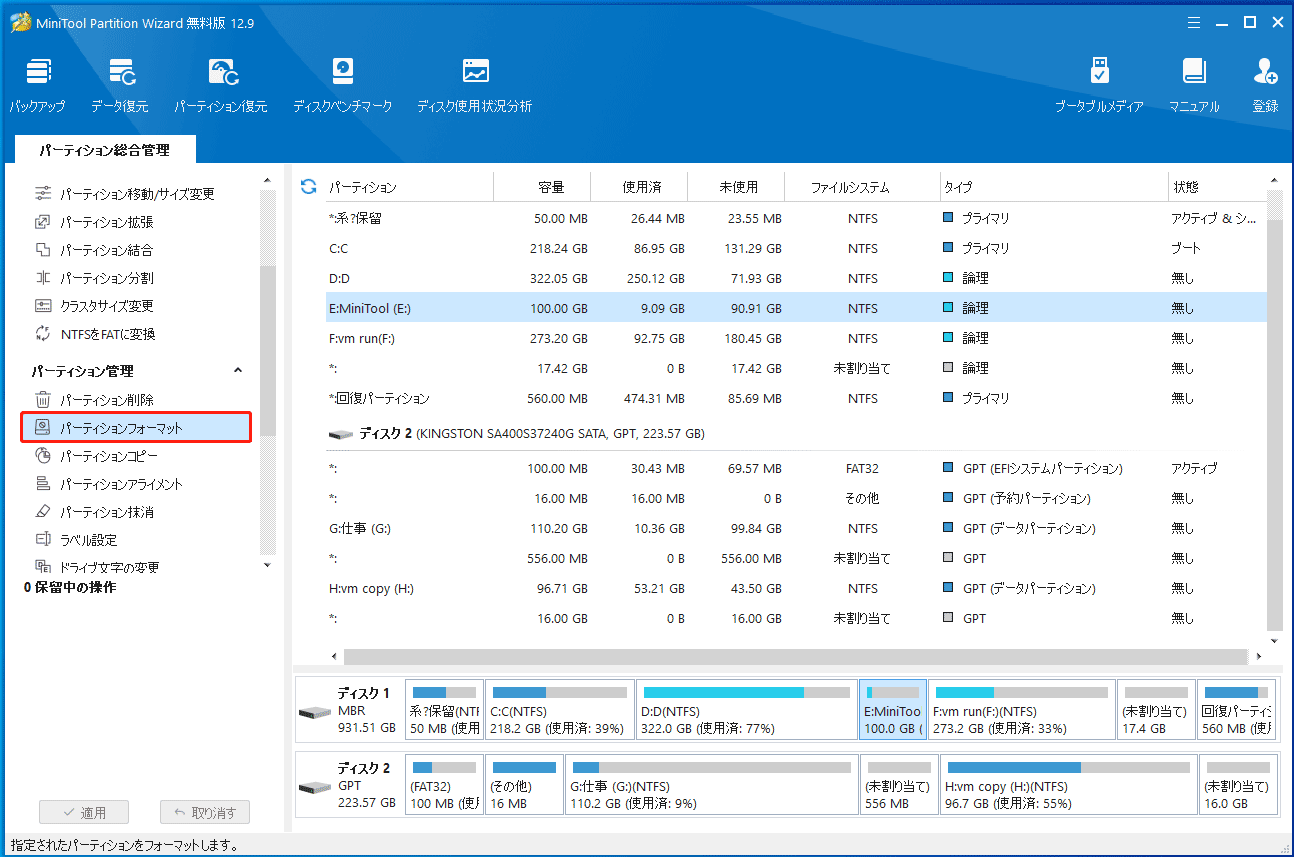
Task: Sort by パーティション column header
Action: coord(409,187)
